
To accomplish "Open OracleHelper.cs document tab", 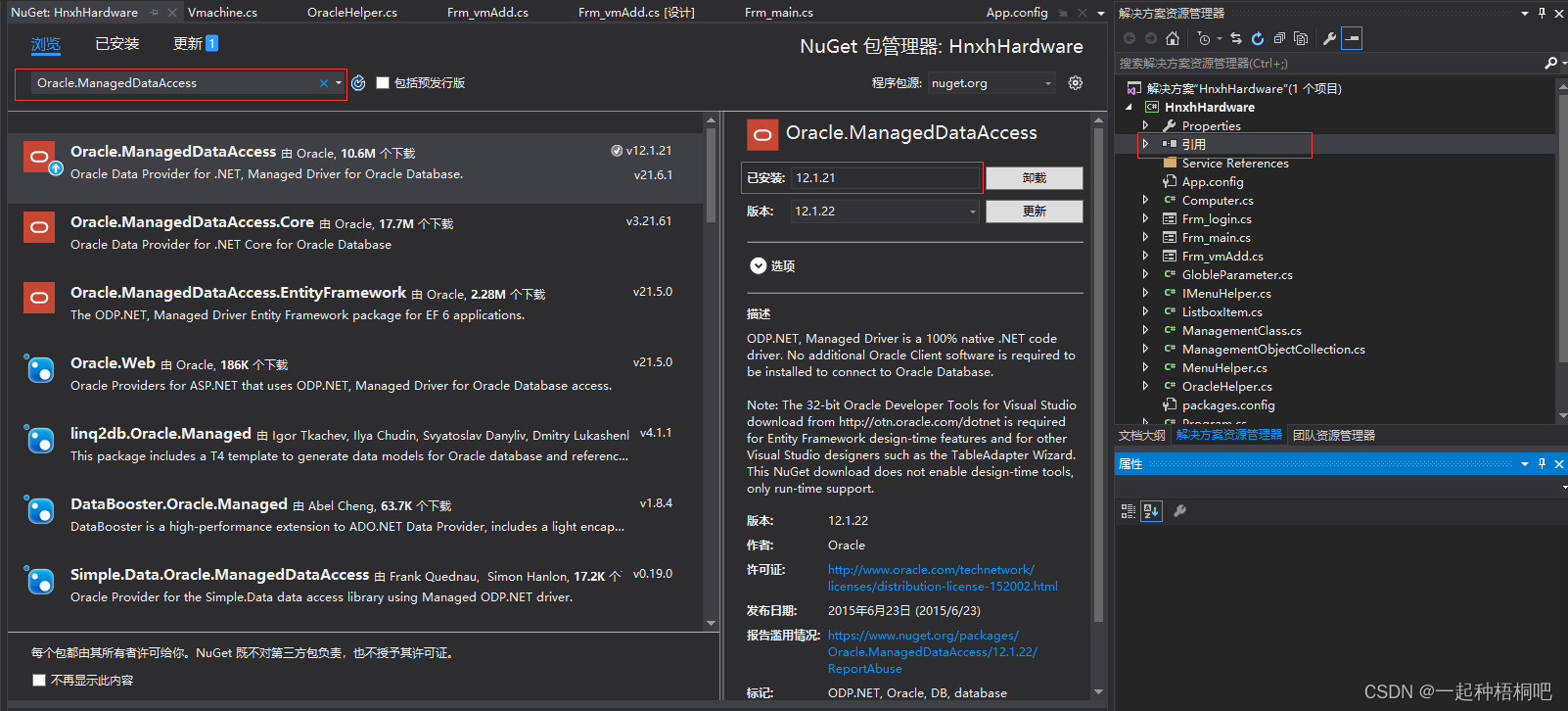I will (352, 13).
